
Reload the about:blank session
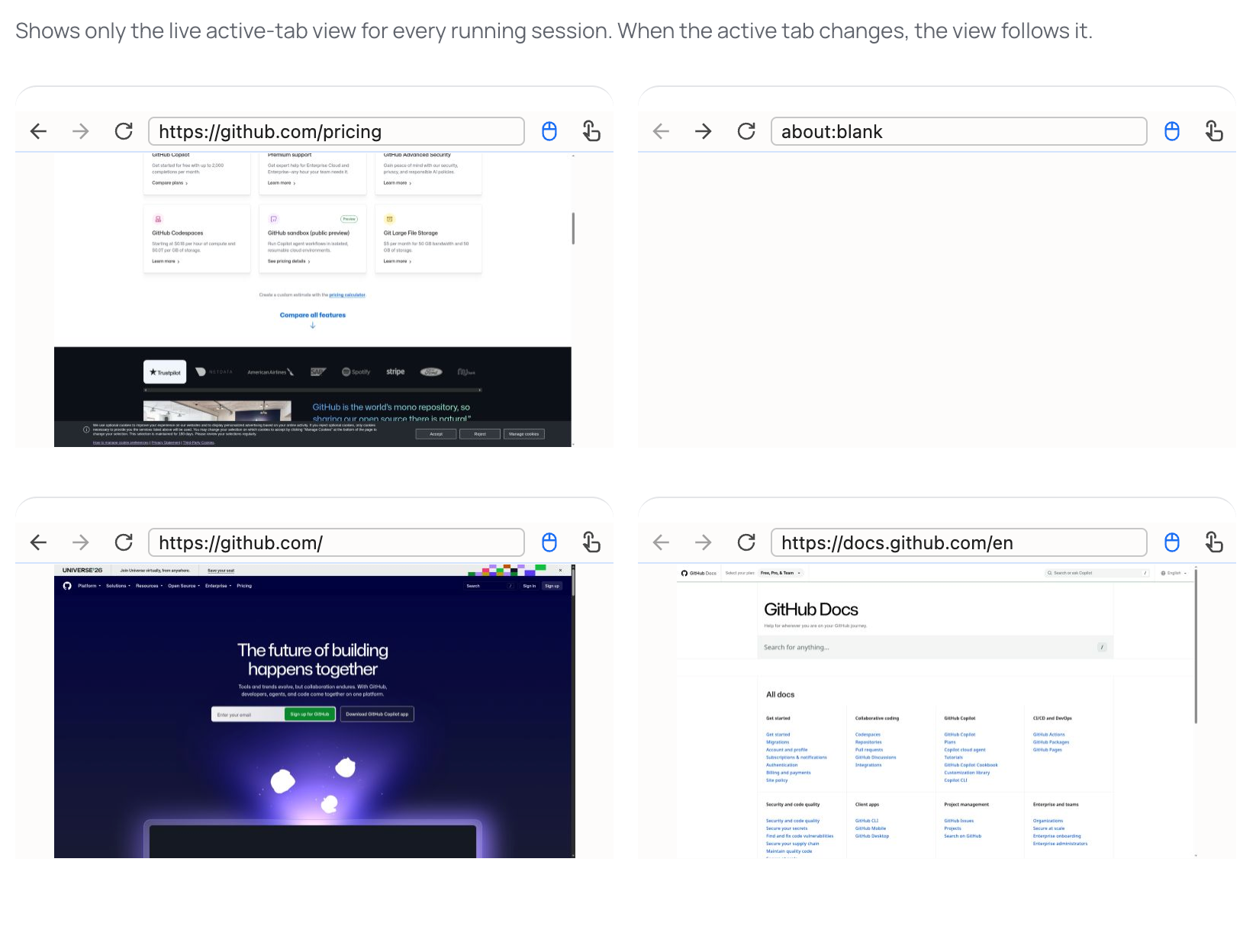click(746, 131)
